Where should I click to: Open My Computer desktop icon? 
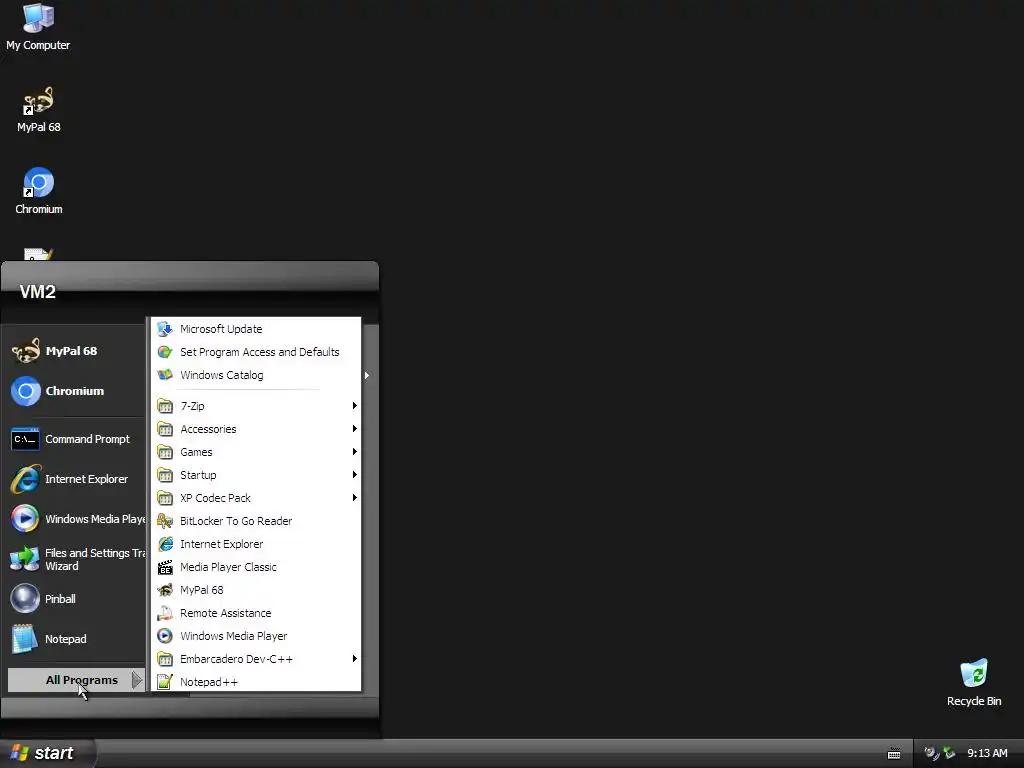pos(38,26)
